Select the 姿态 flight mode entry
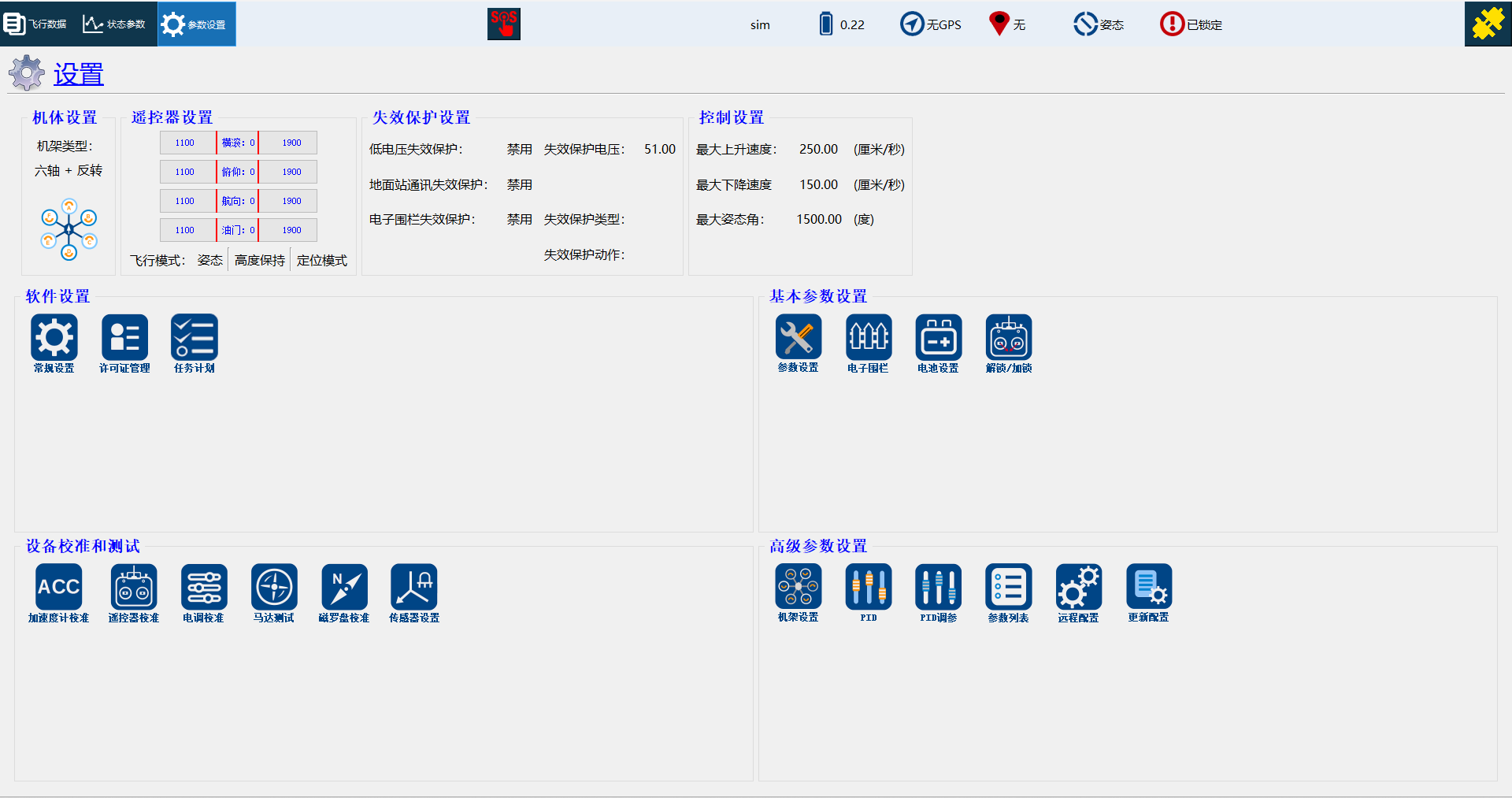 [x=210, y=260]
